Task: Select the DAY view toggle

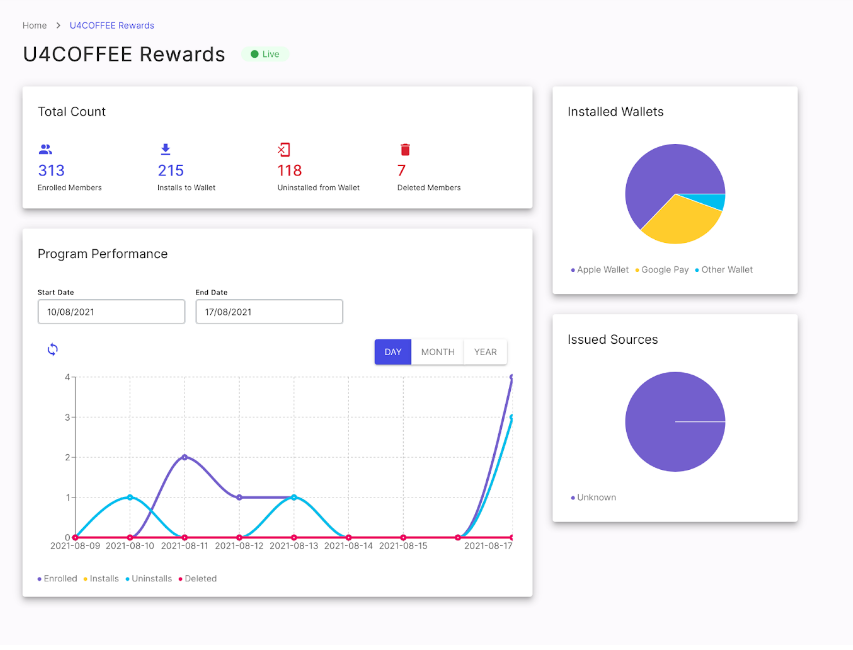Action: (x=393, y=352)
